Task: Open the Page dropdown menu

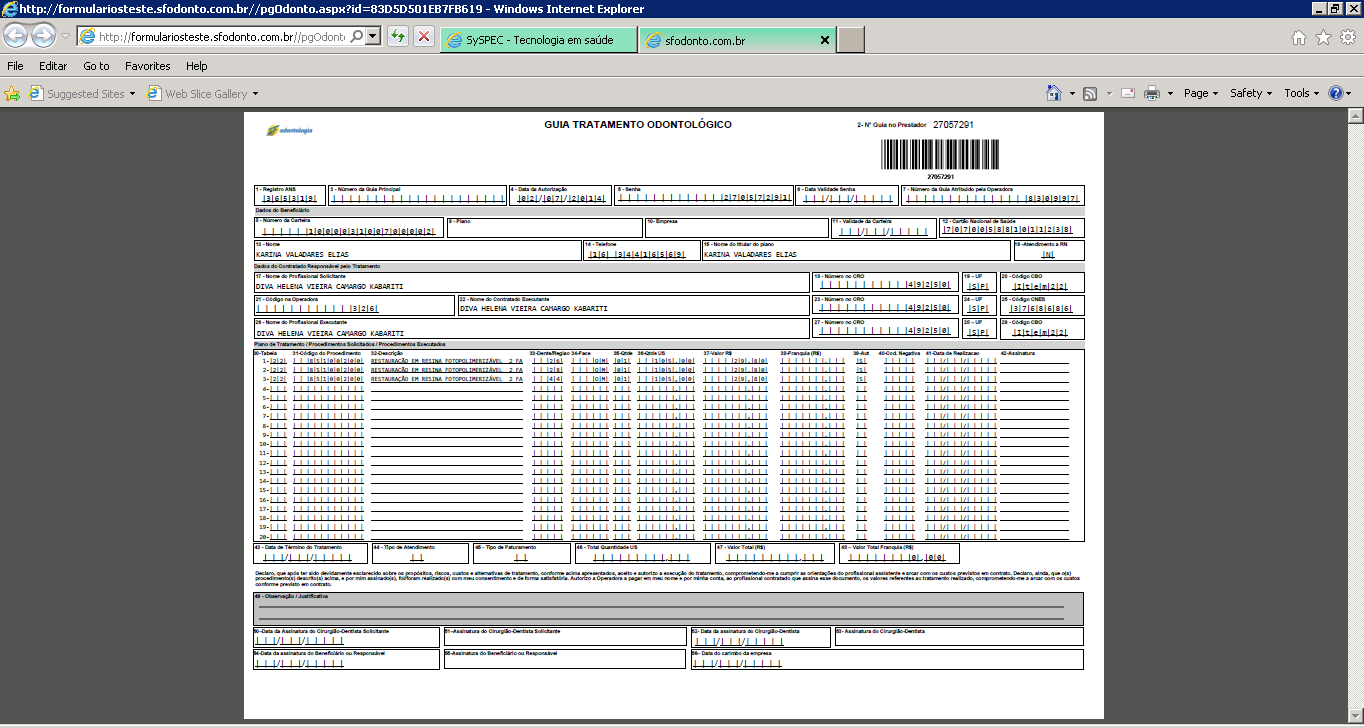Action: [1201, 93]
